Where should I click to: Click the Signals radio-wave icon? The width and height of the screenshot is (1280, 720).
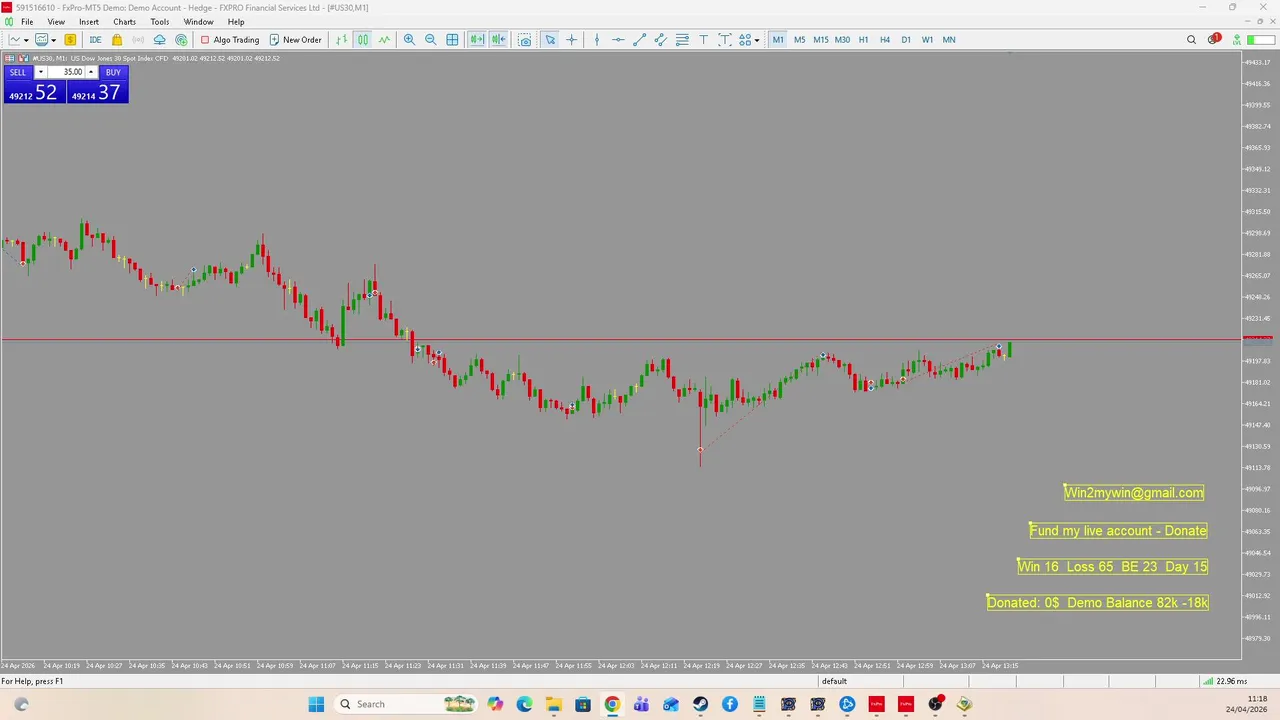(138, 40)
